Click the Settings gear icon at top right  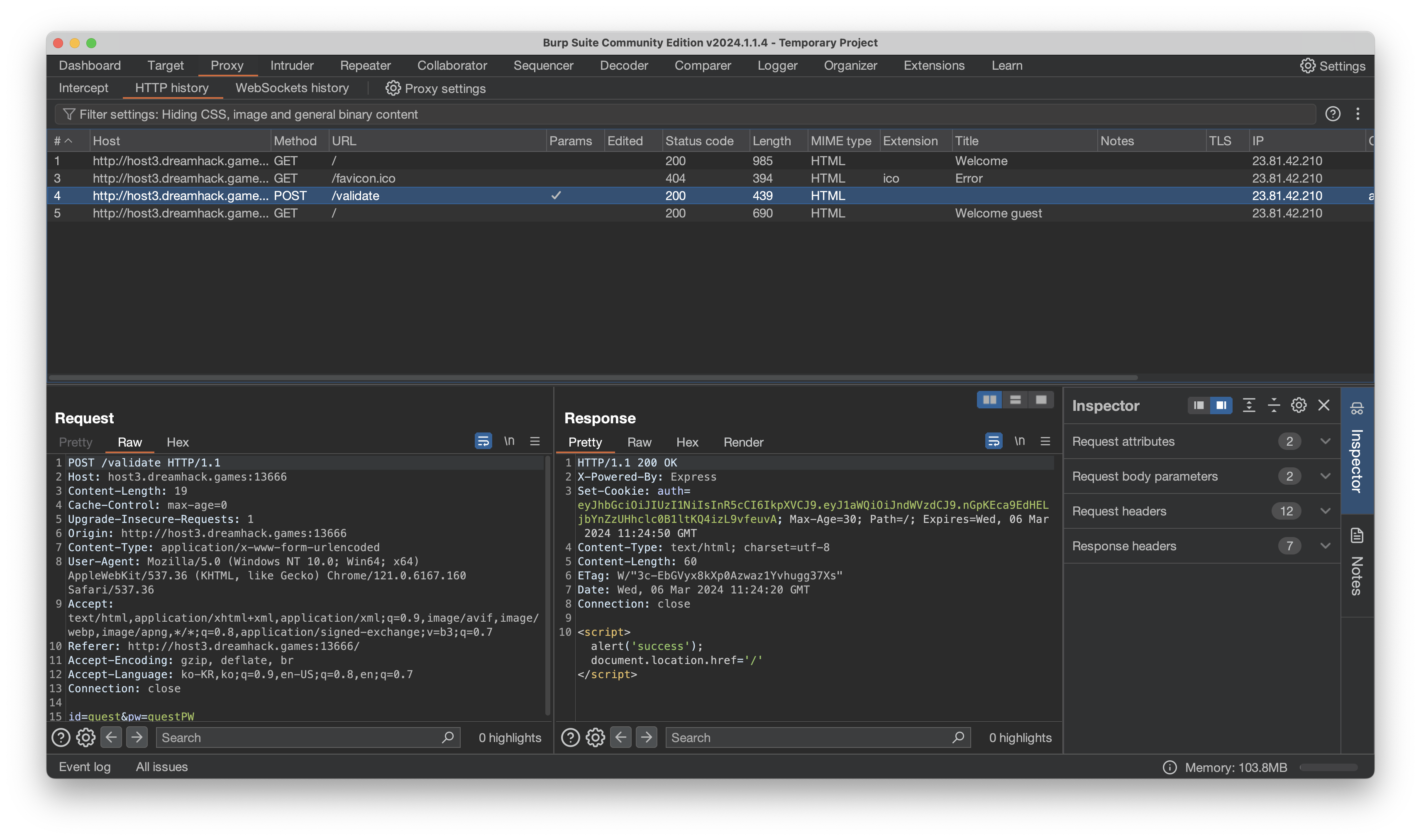(1307, 66)
